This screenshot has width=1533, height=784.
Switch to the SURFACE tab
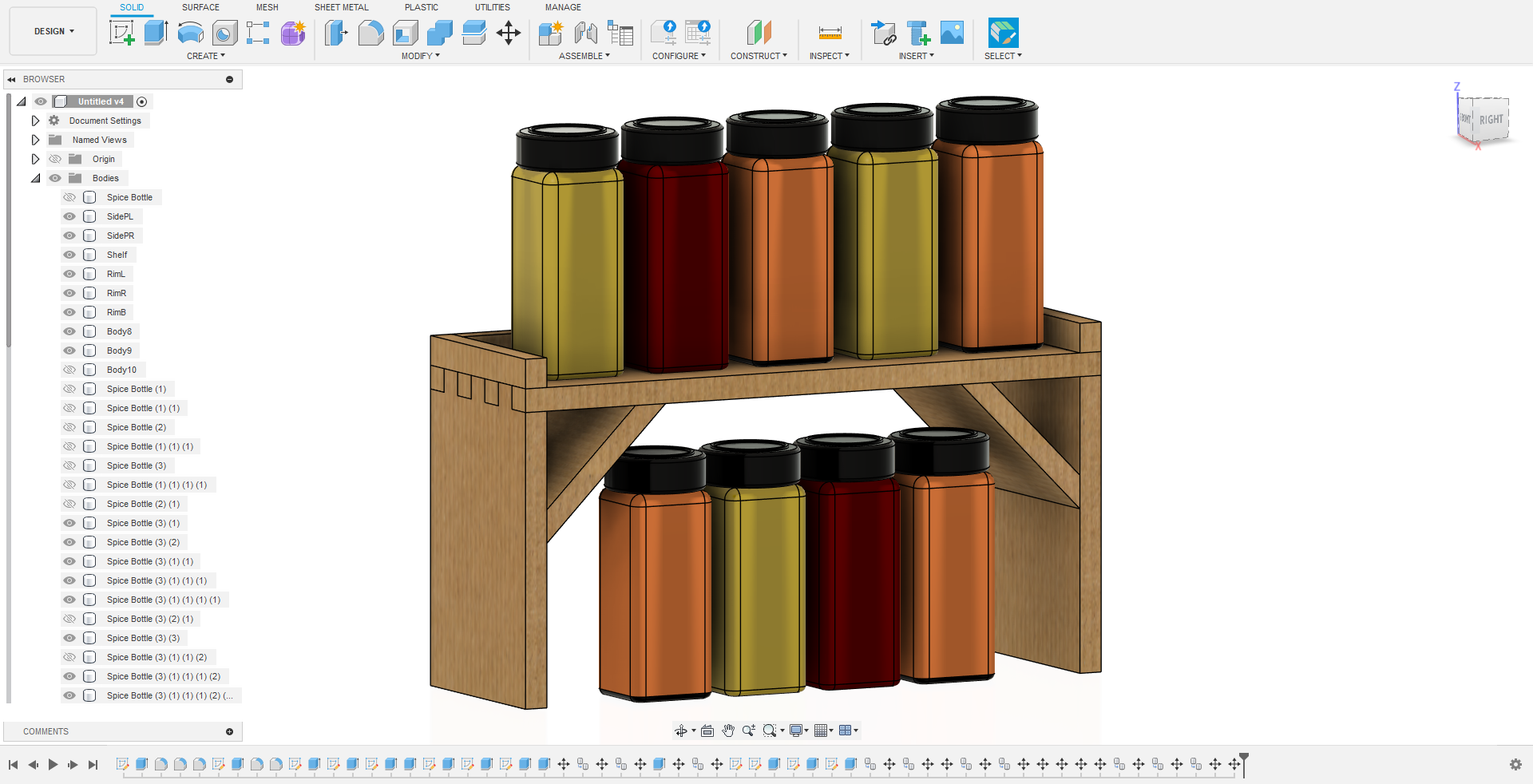200,7
